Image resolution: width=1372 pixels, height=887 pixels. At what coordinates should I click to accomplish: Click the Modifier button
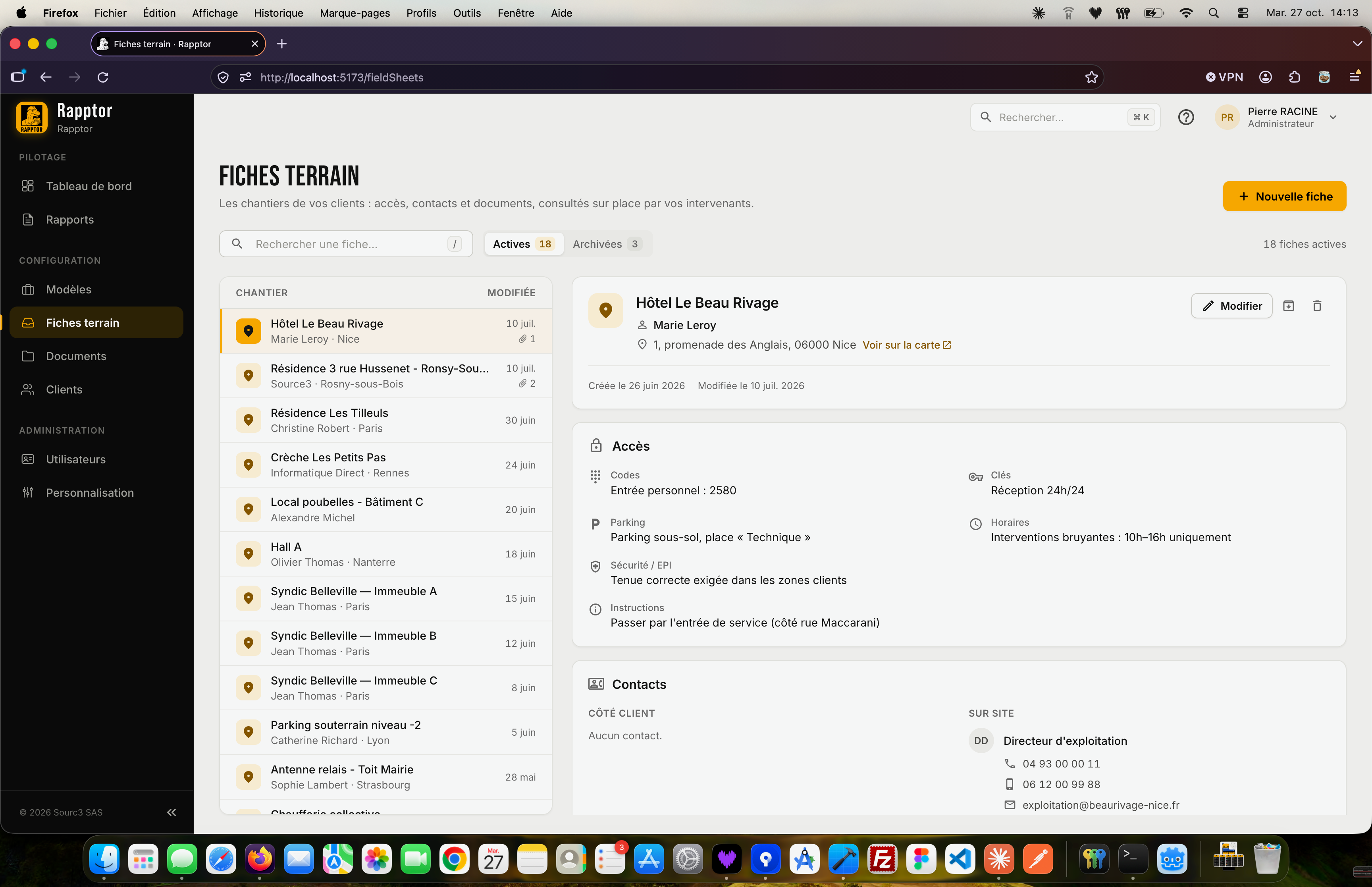[x=1231, y=306]
